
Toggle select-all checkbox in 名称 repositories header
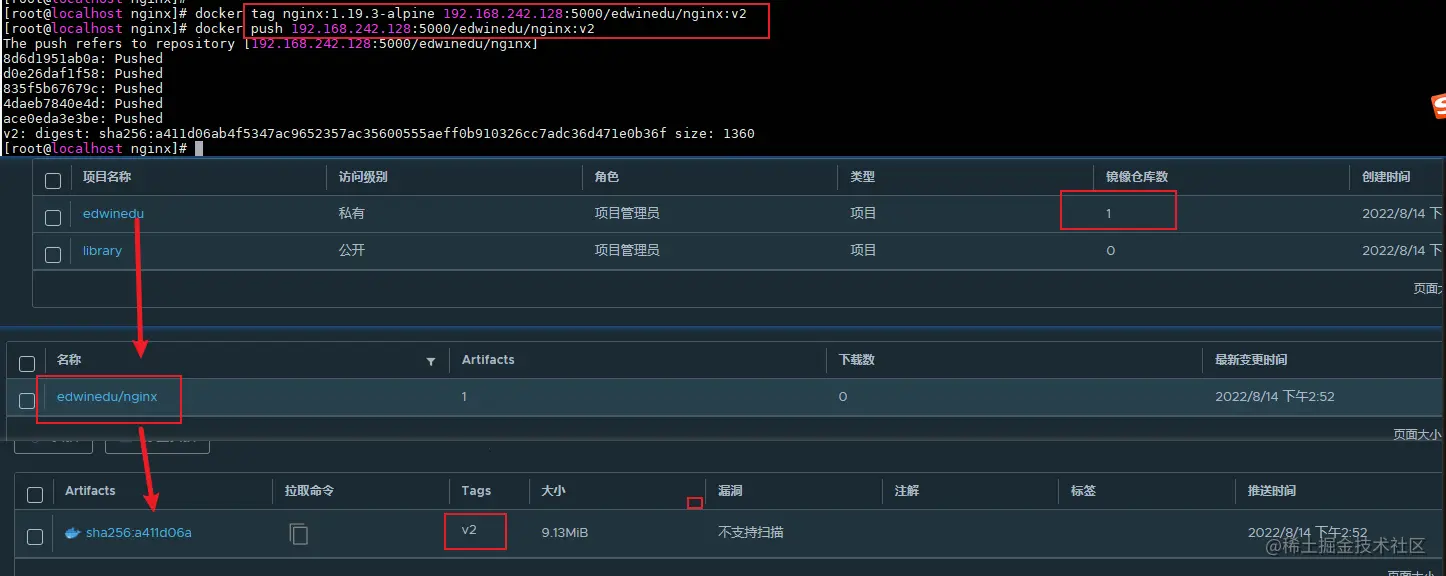(x=27, y=364)
